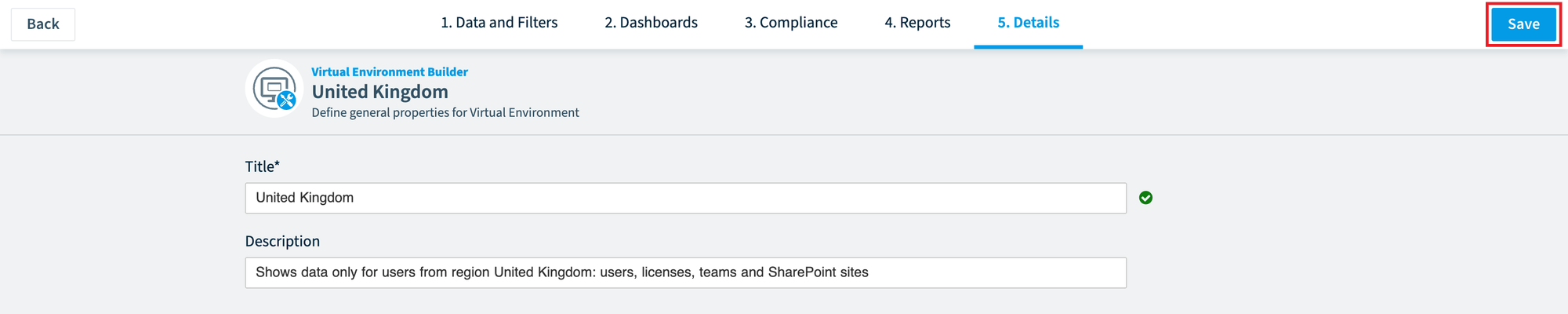Click the United Kingdom heading
This screenshot has width=1568, height=314.
(x=380, y=92)
